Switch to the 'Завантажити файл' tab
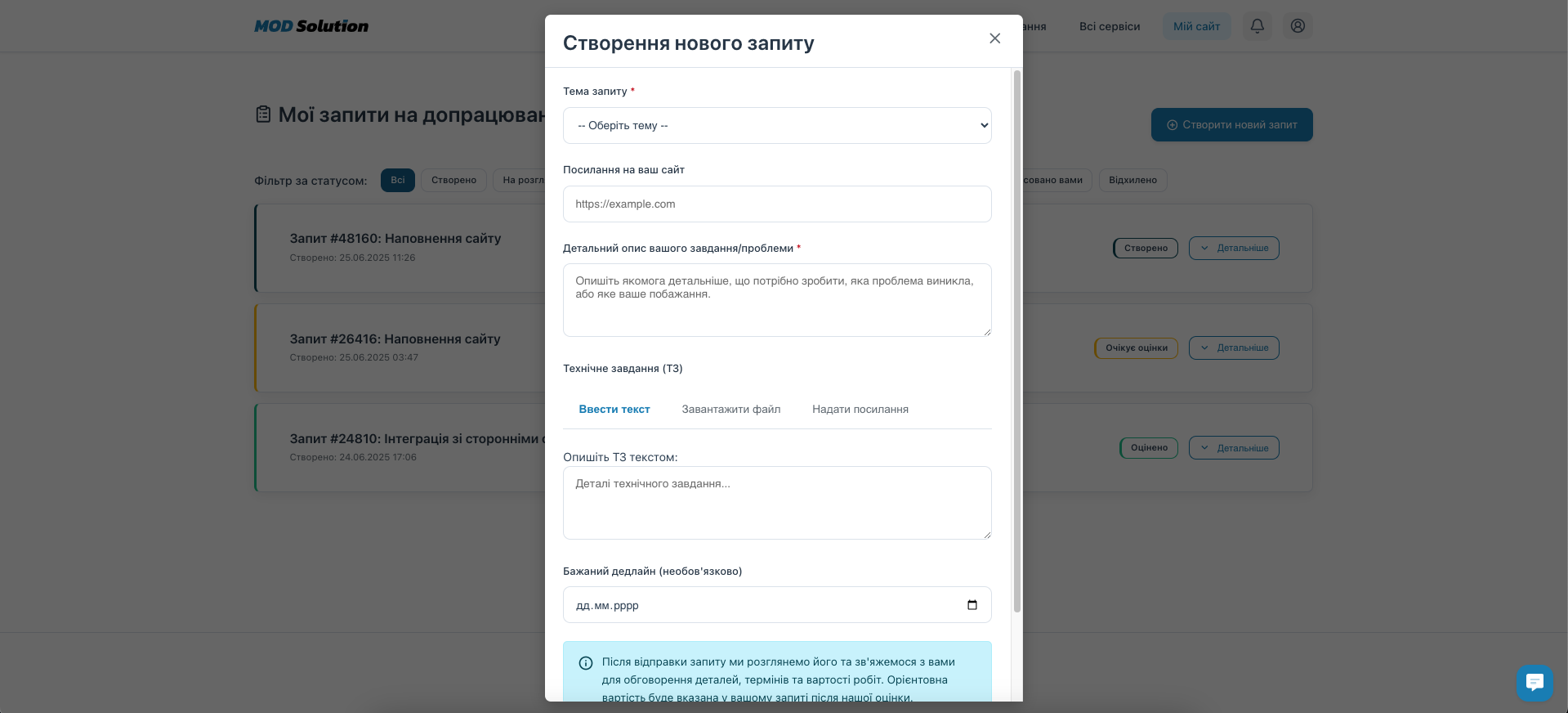The width and height of the screenshot is (1568, 713). click(x=731, y=410)
